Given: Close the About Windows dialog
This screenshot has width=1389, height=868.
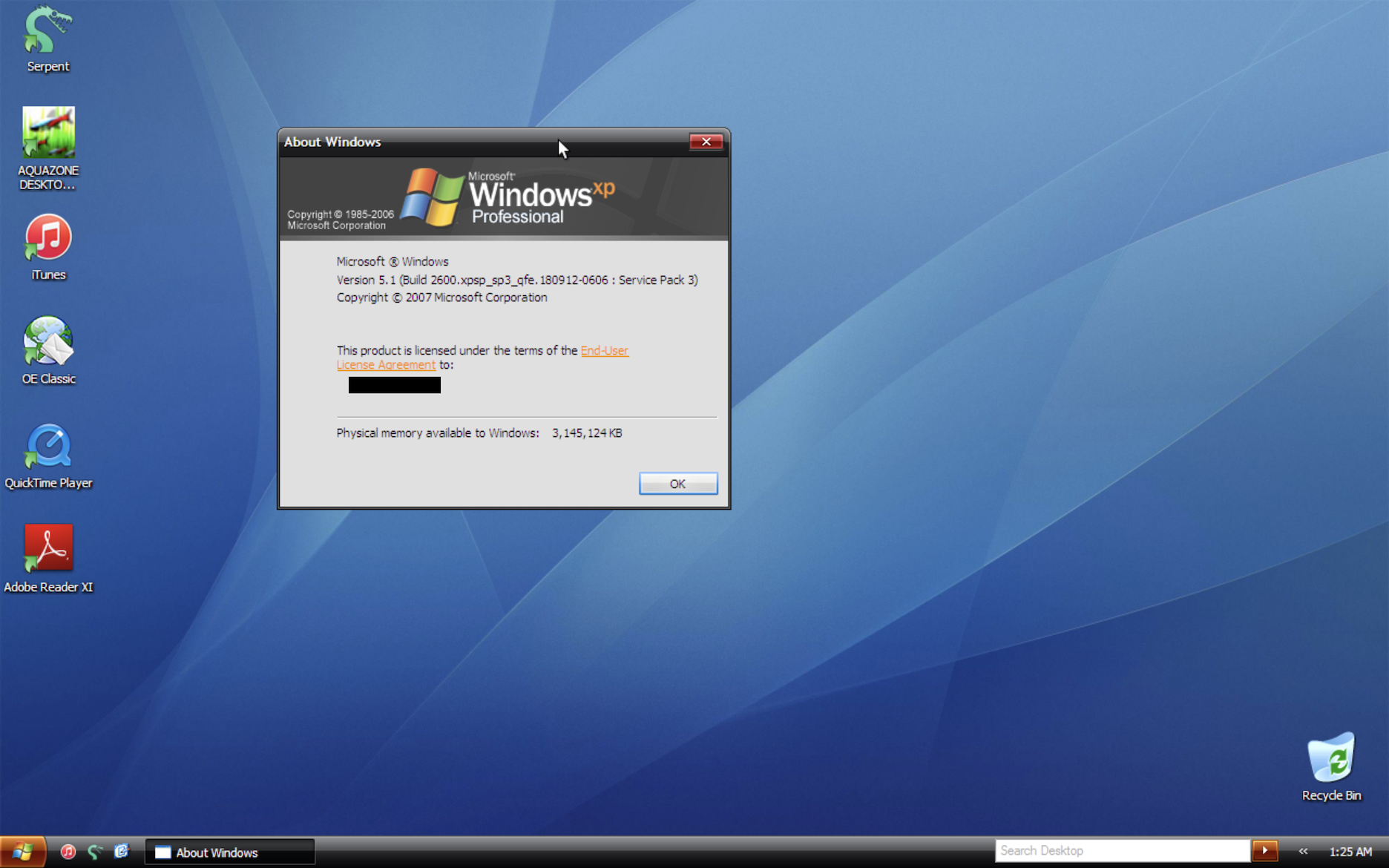Looking at the screenshot, I should click(706, 142).
